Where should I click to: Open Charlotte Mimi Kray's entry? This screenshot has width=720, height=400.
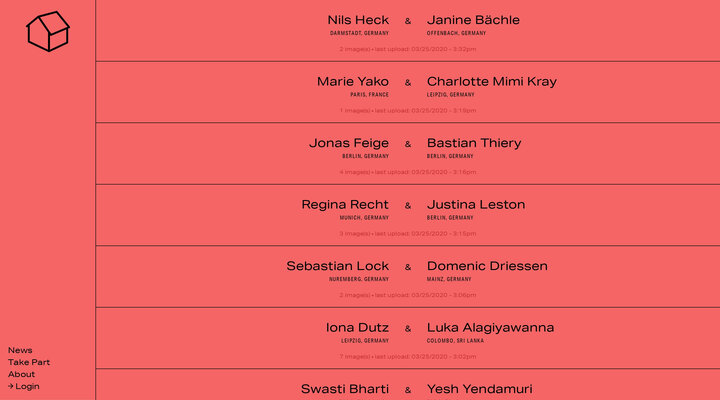[x=492, y=82]
